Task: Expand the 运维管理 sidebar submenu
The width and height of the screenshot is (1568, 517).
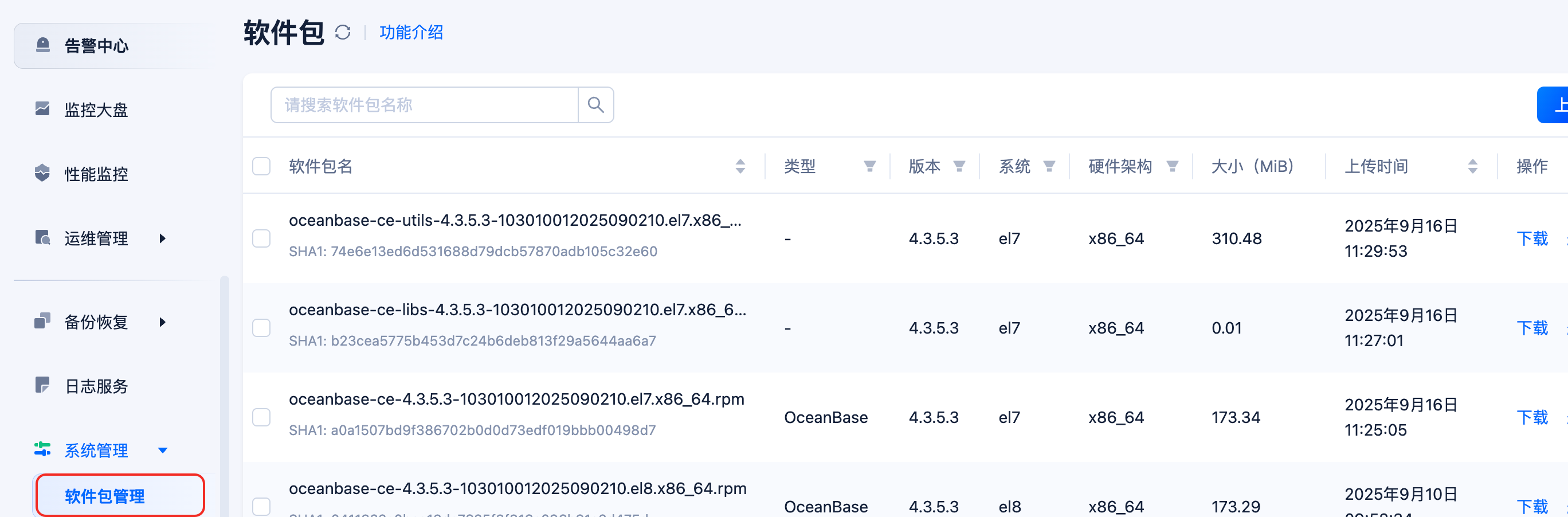Action: [x=163, y=238]
